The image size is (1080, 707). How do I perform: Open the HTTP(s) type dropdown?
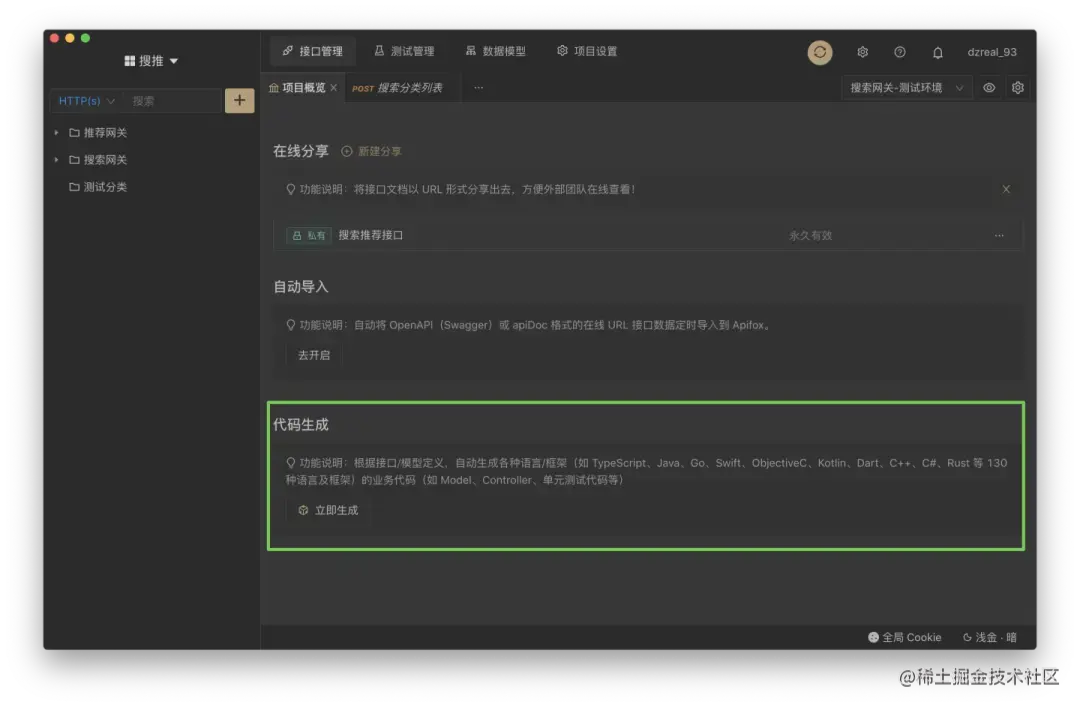click(86, 101)
